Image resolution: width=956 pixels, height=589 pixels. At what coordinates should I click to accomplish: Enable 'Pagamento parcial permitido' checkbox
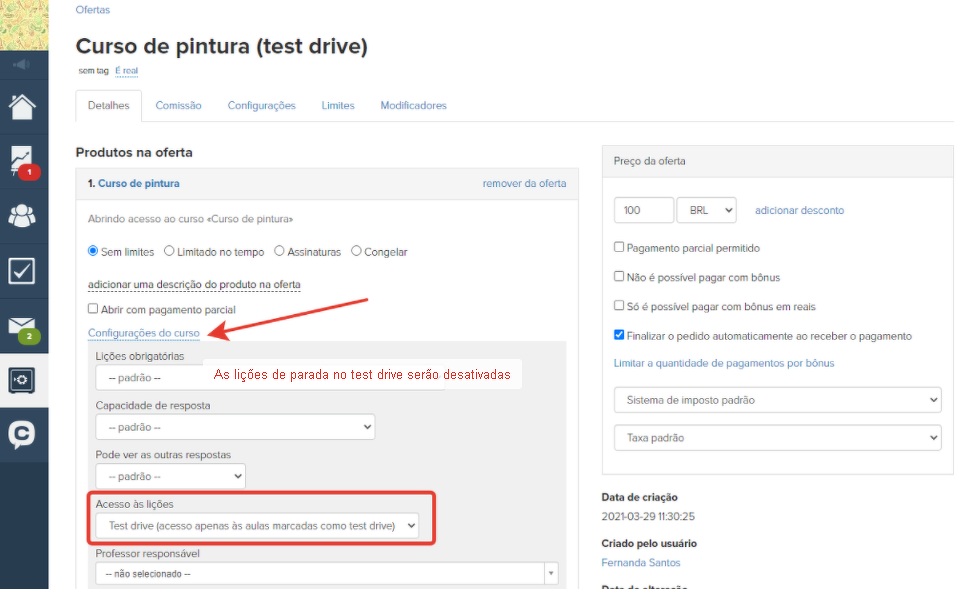pyautogui.click(x=619, y=247)
